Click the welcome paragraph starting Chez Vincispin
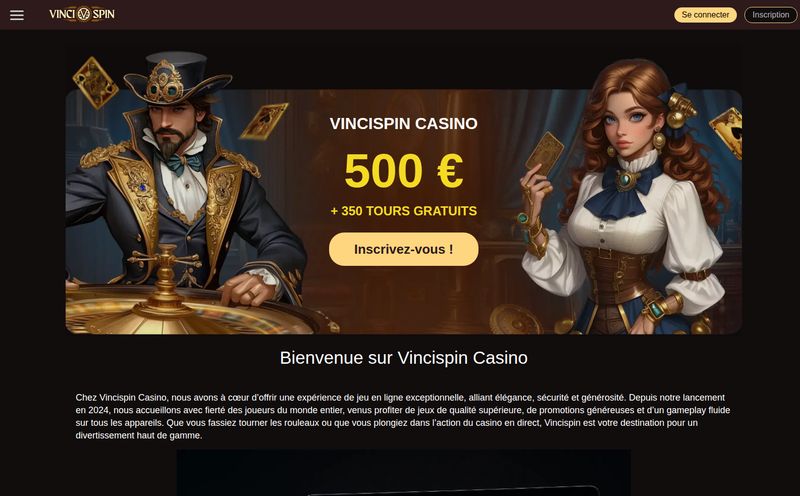800x496 pixels. [x=403, y=416]
